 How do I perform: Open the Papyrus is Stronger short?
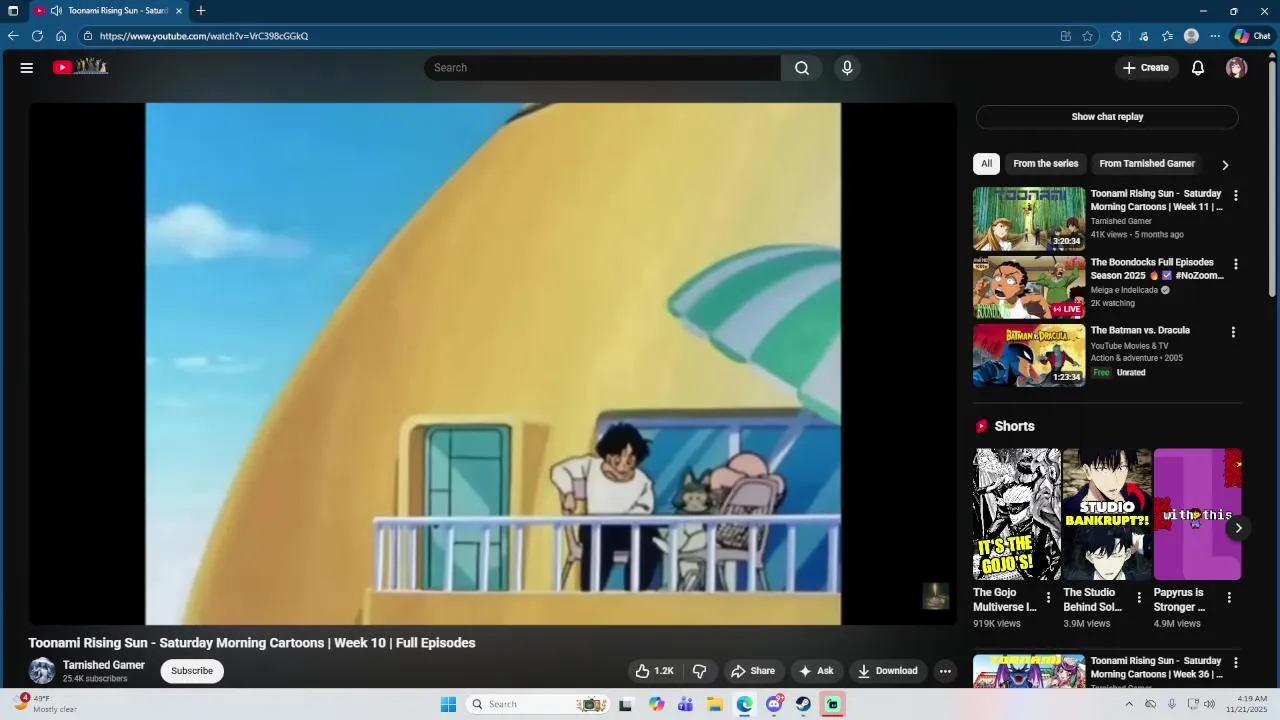coord(1197,514)
